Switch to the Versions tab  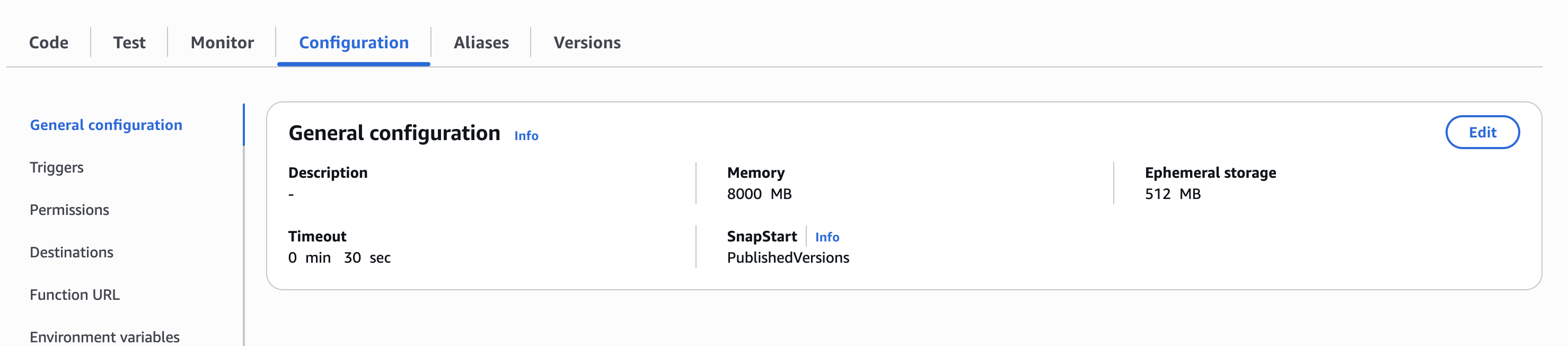click(586, 42)
